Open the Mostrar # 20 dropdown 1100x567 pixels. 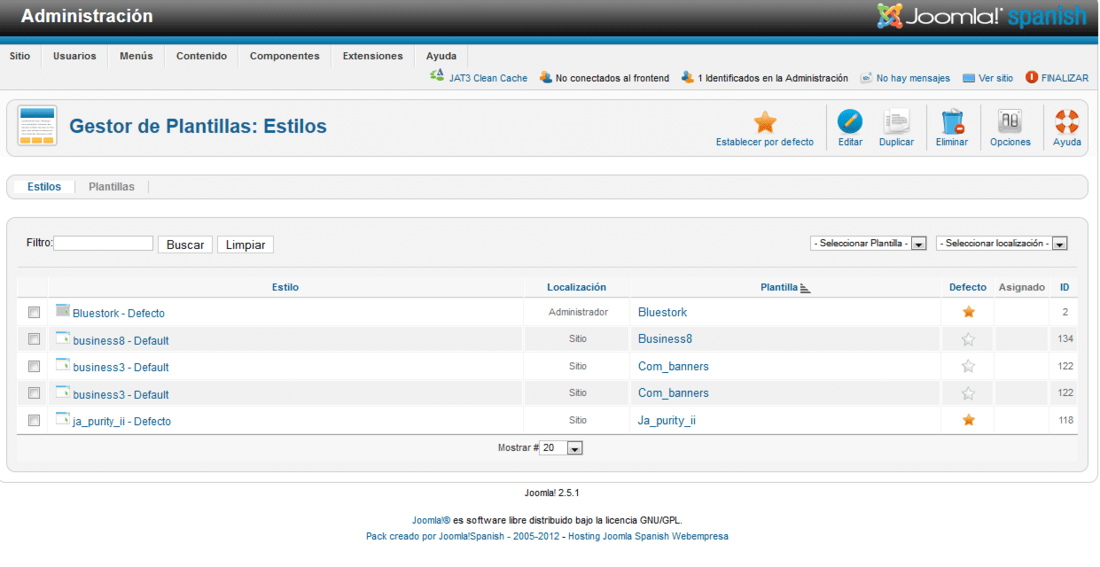coord(561,448)
